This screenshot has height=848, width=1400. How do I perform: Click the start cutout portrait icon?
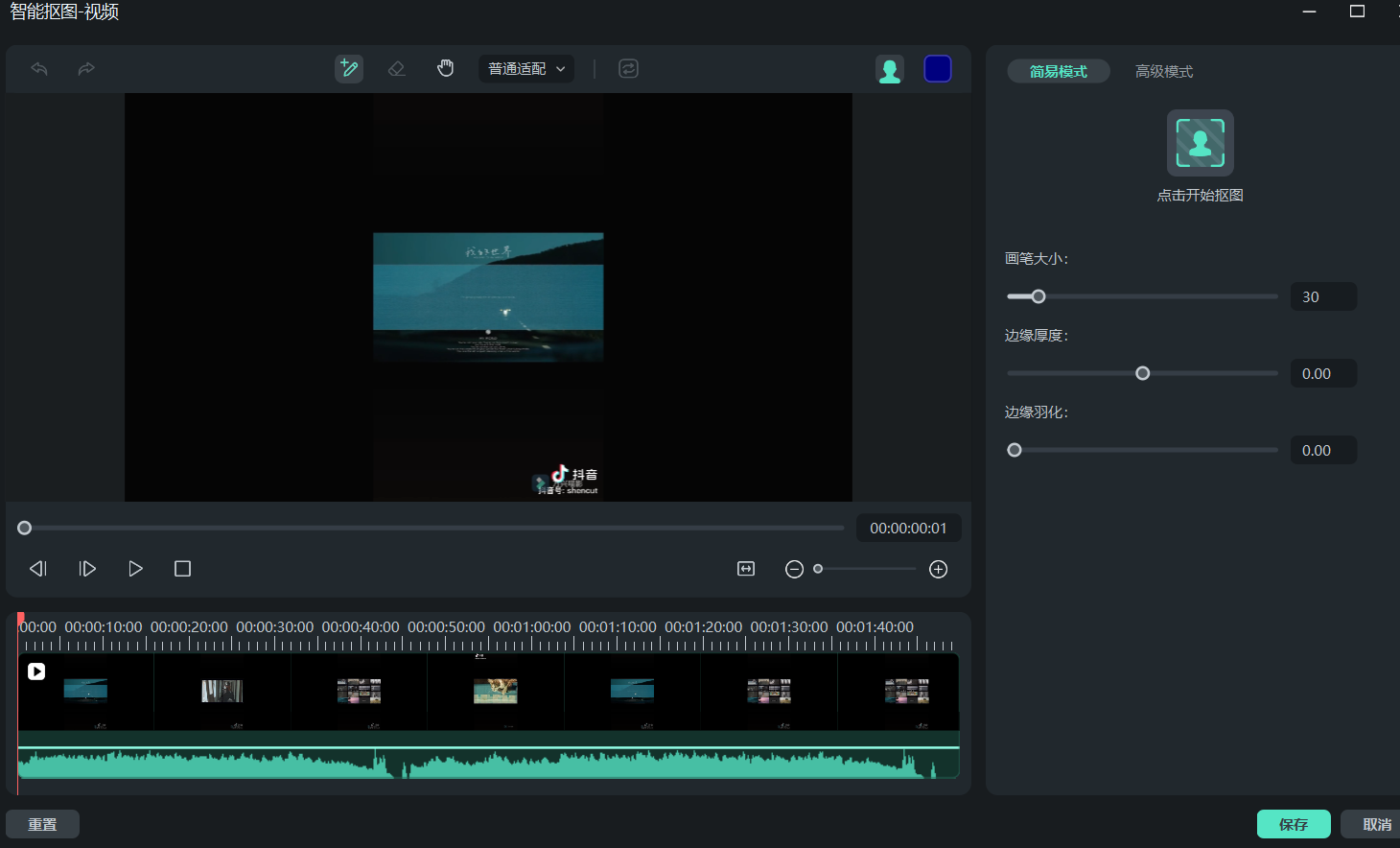(1200, 143)
